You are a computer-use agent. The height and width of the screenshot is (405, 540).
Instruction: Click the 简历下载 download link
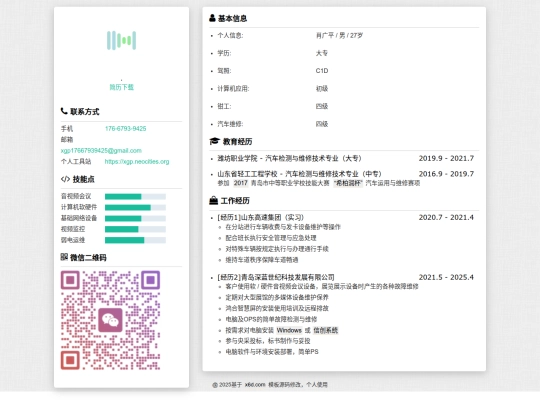121,87
